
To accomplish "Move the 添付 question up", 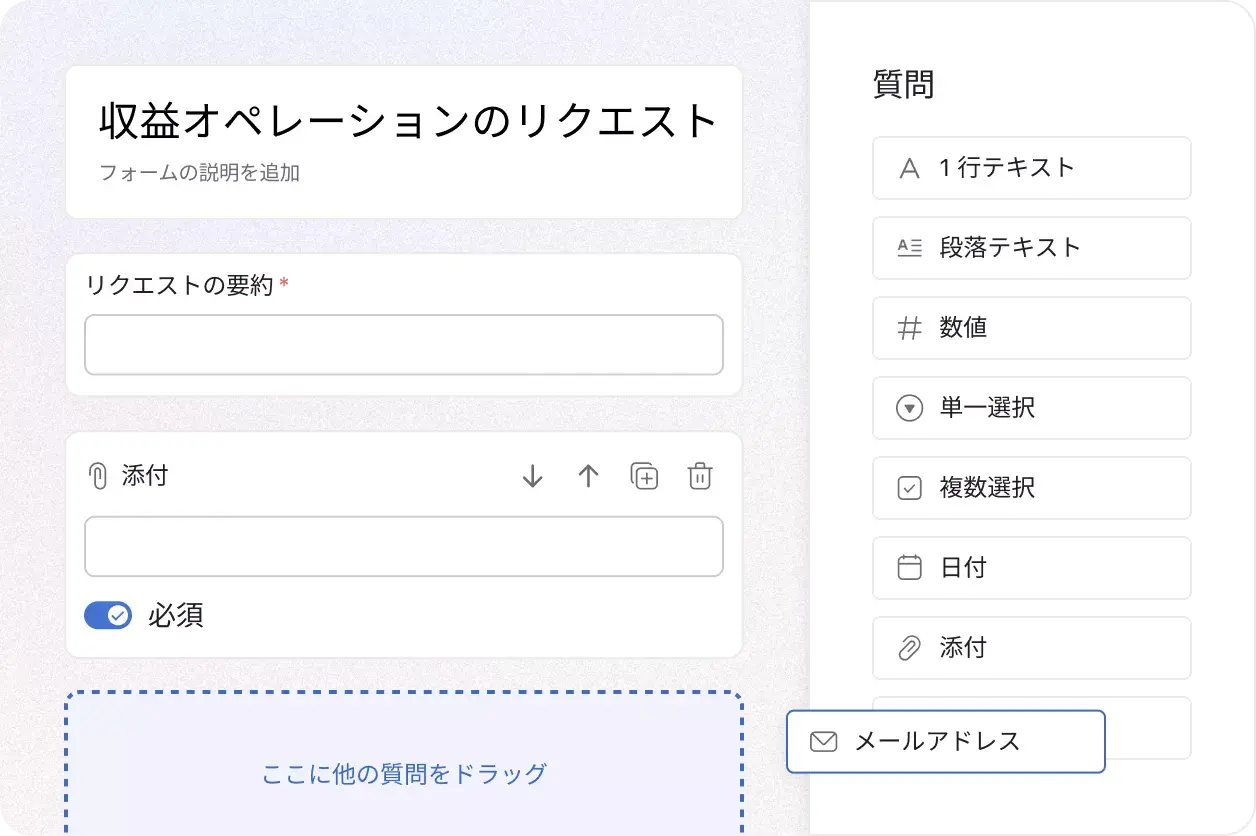I will (588, 477).
